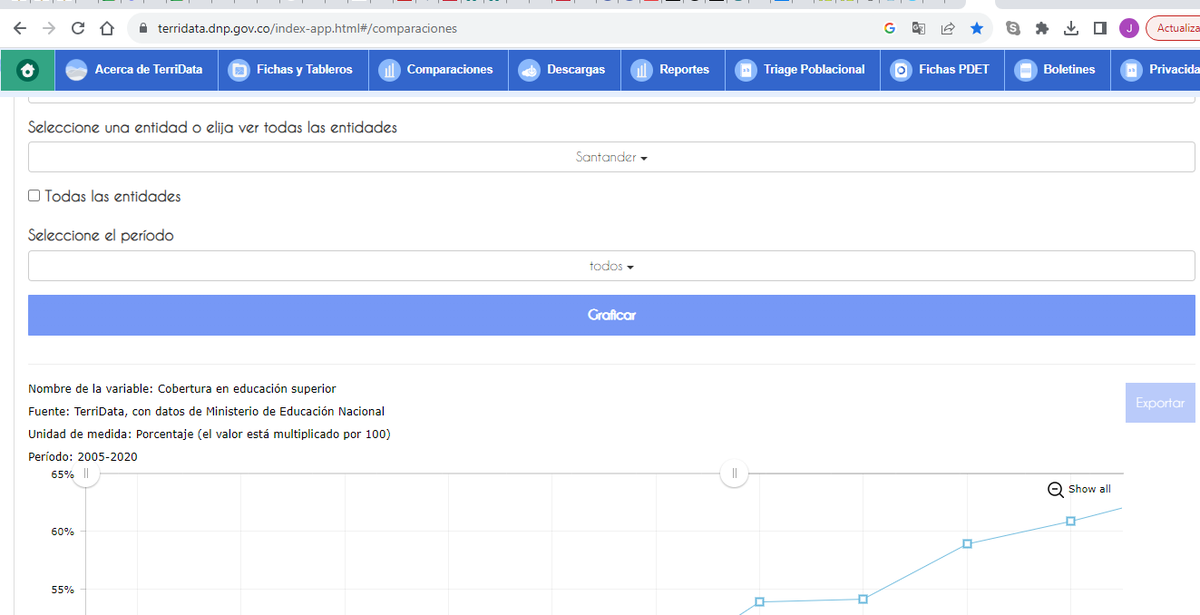This screenshot has width=1200, height=615.
Task: Switch to Fichas PDET
Action: tap(942, 70)
